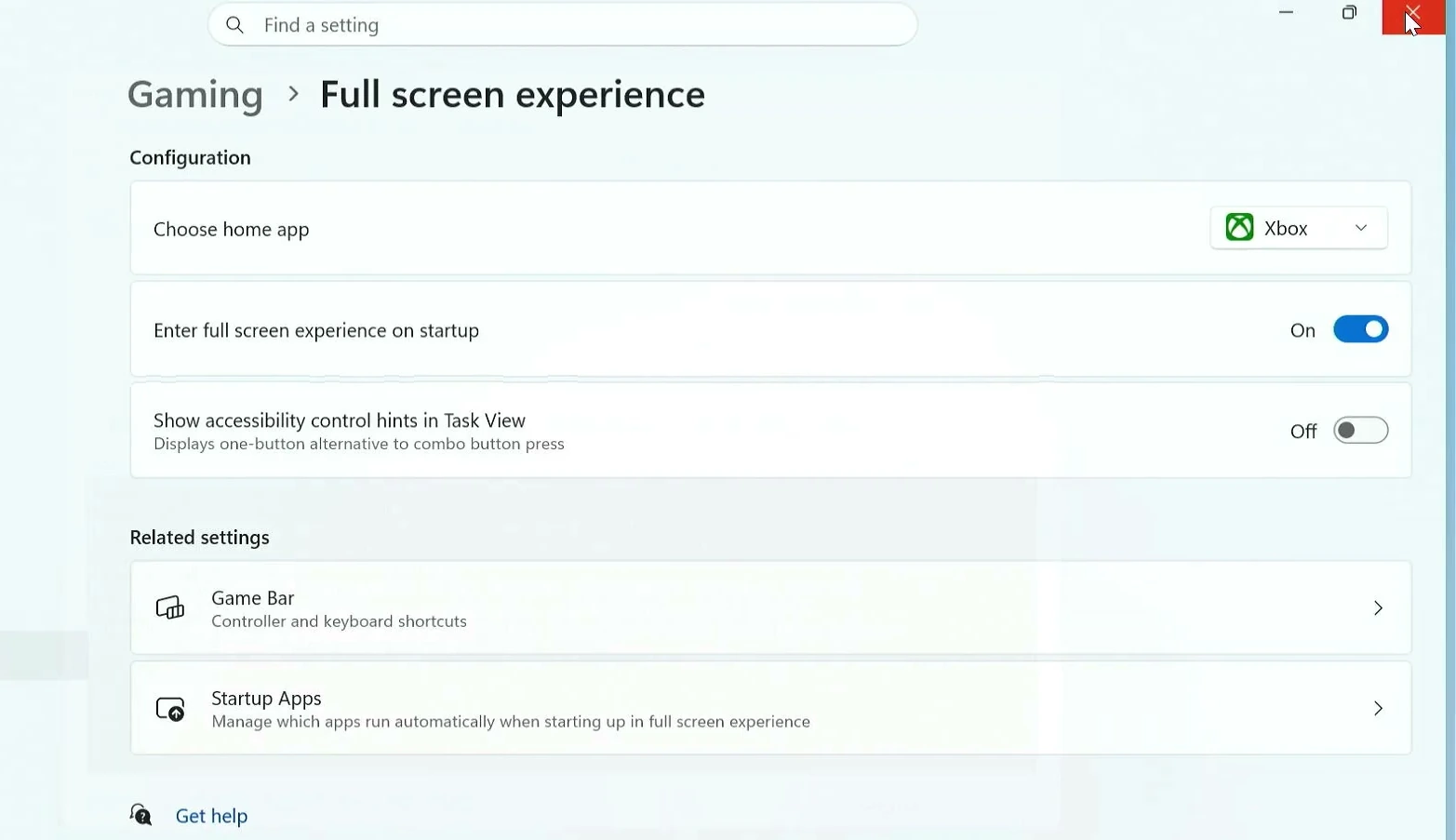
Task: Click the On status label
Action: point(1302,330)
